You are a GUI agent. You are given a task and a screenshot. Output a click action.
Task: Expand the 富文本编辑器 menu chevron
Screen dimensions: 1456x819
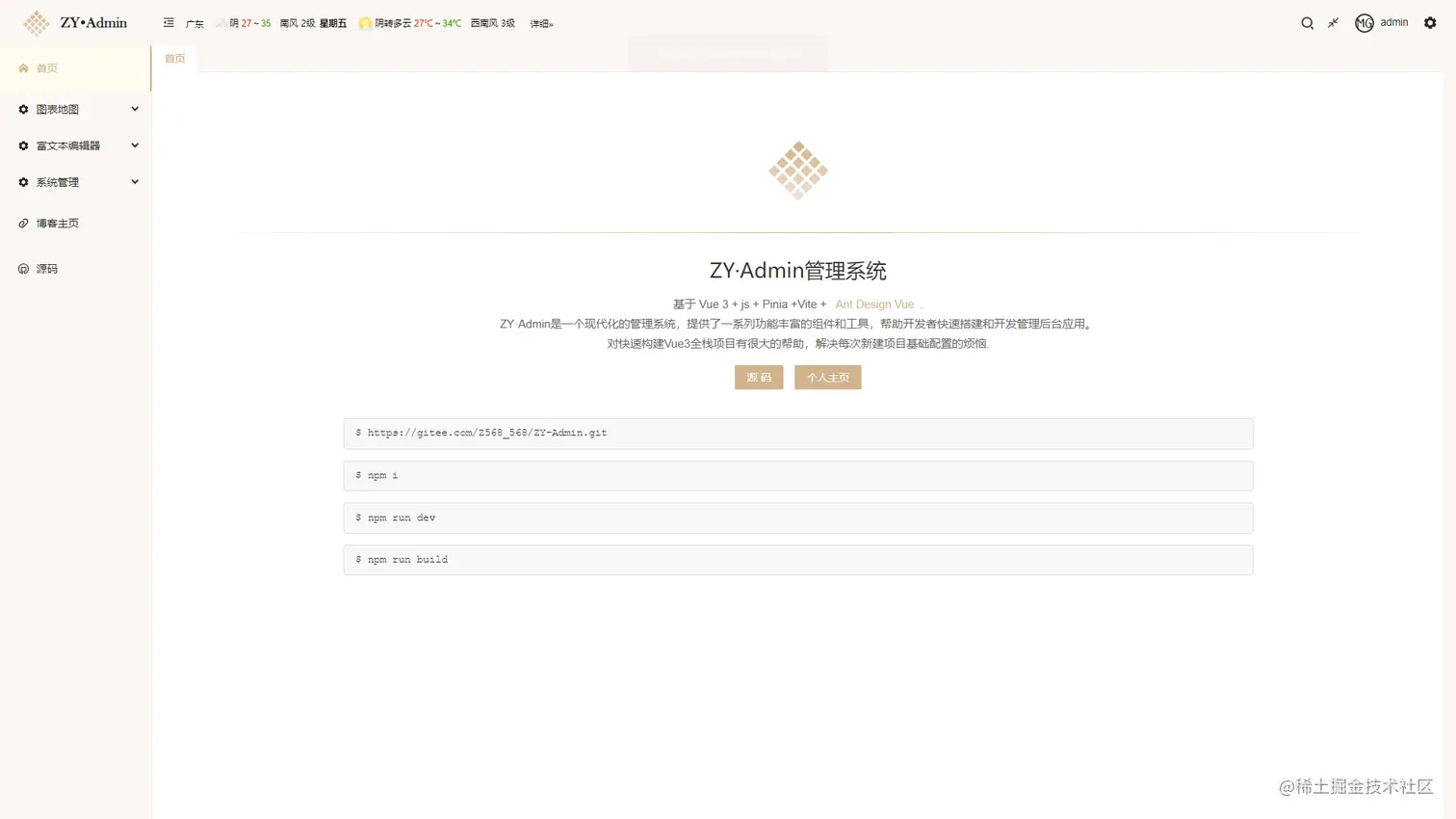click(135, 145)
